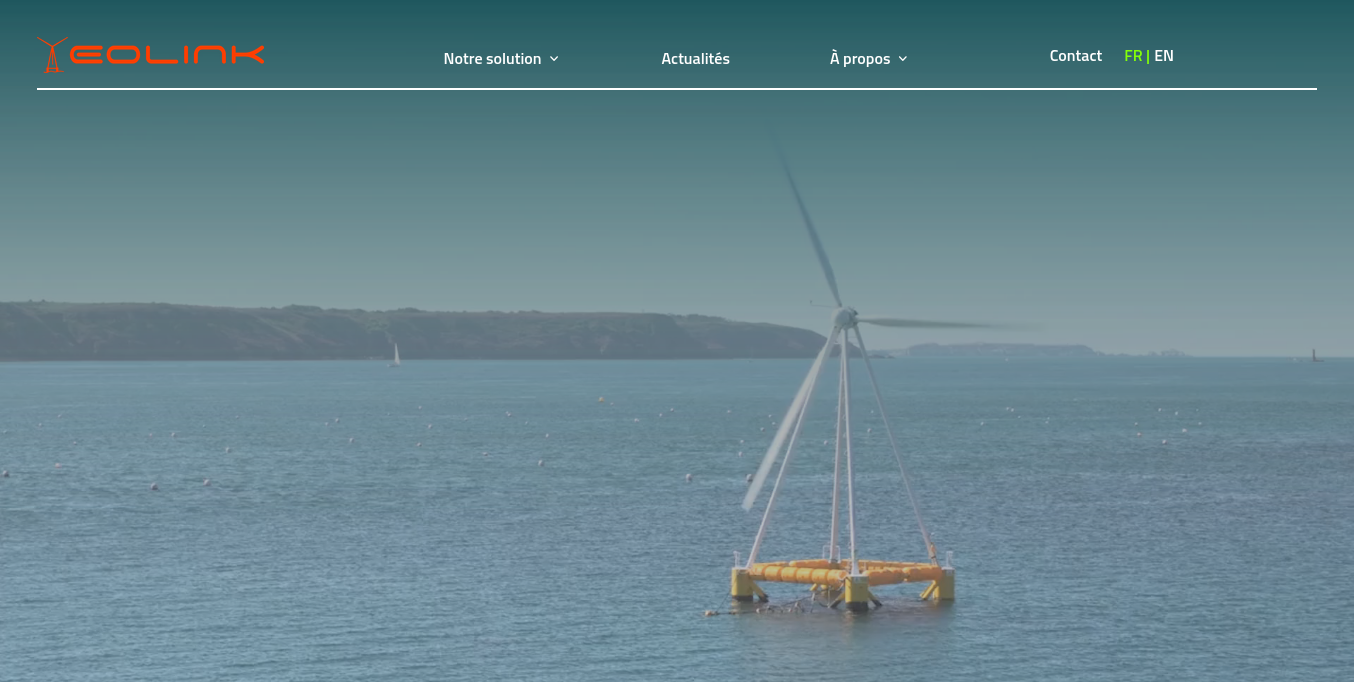The width and height of the screenshot is (1366, 682).
Task: Click the small beacon at the far right horizon
Action: [x=1314, y=355]
